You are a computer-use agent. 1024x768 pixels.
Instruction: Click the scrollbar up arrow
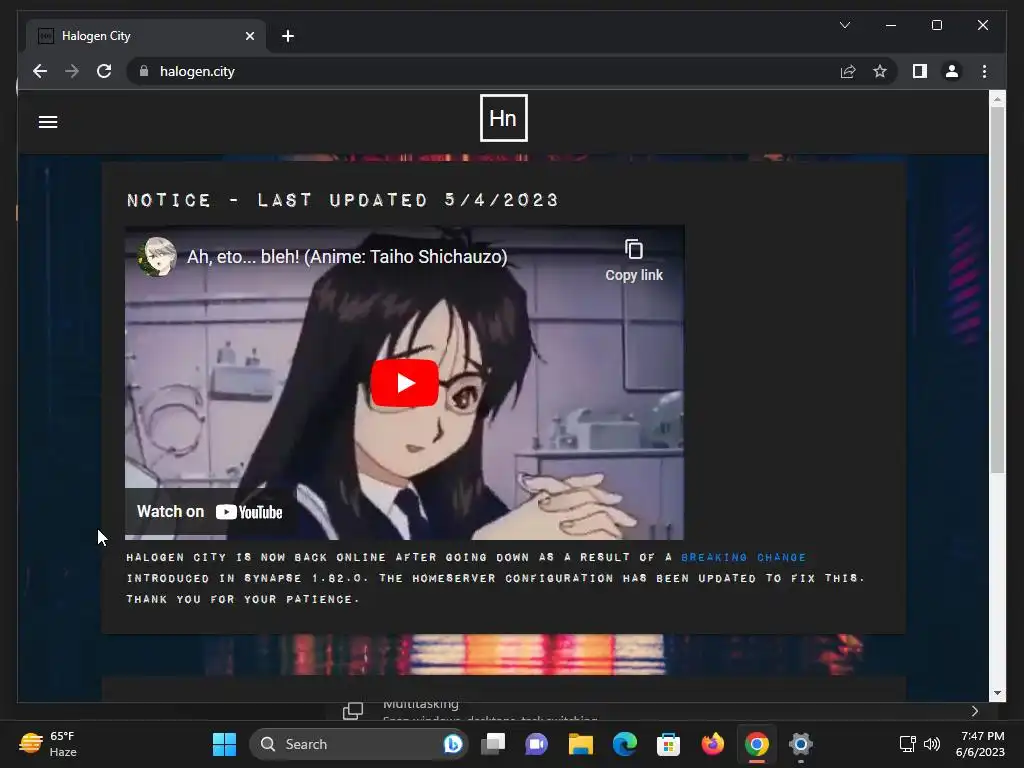point(997,99)
